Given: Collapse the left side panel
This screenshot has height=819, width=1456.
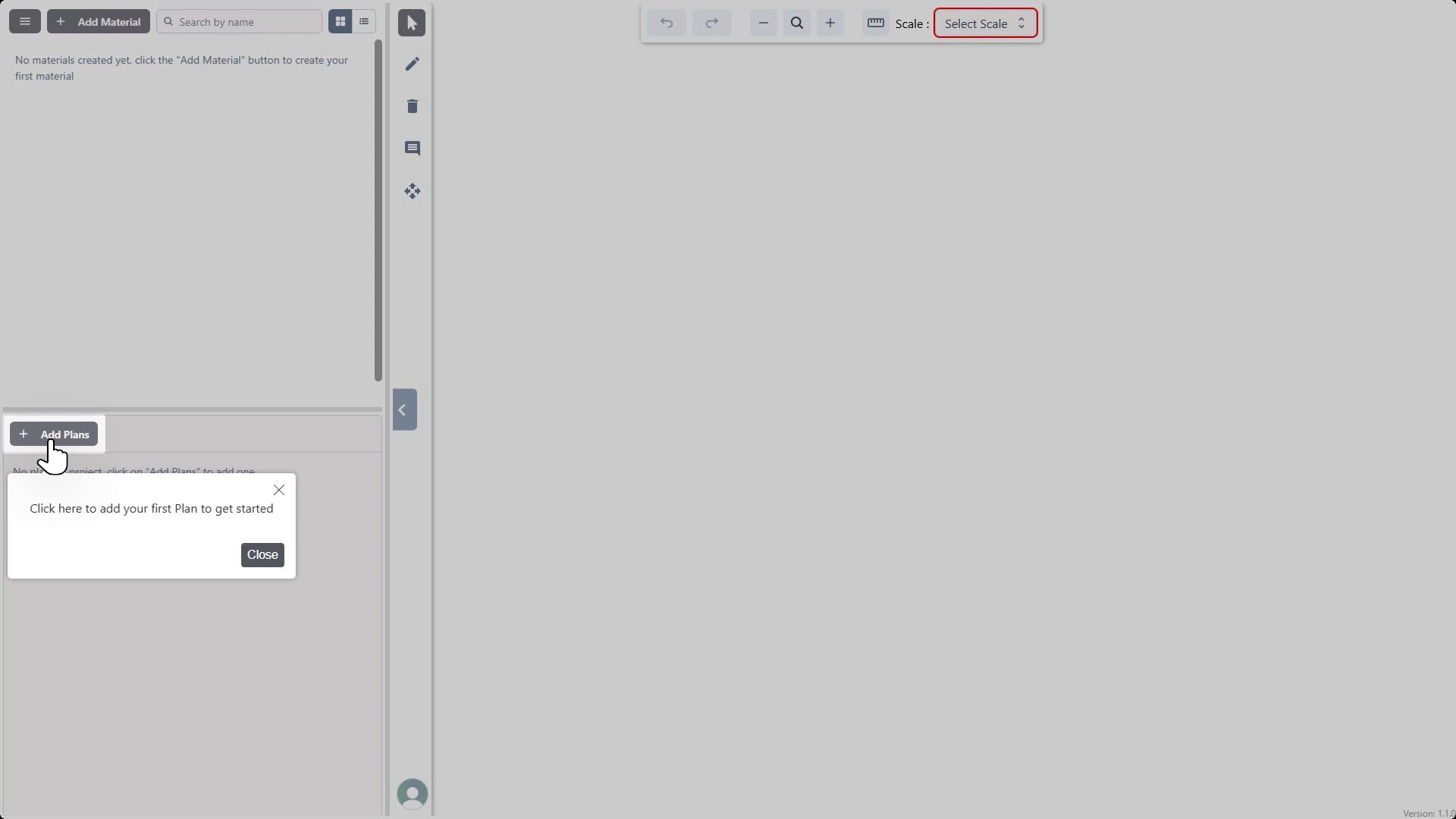Looking at the screenshot, I should coord(405,410).
